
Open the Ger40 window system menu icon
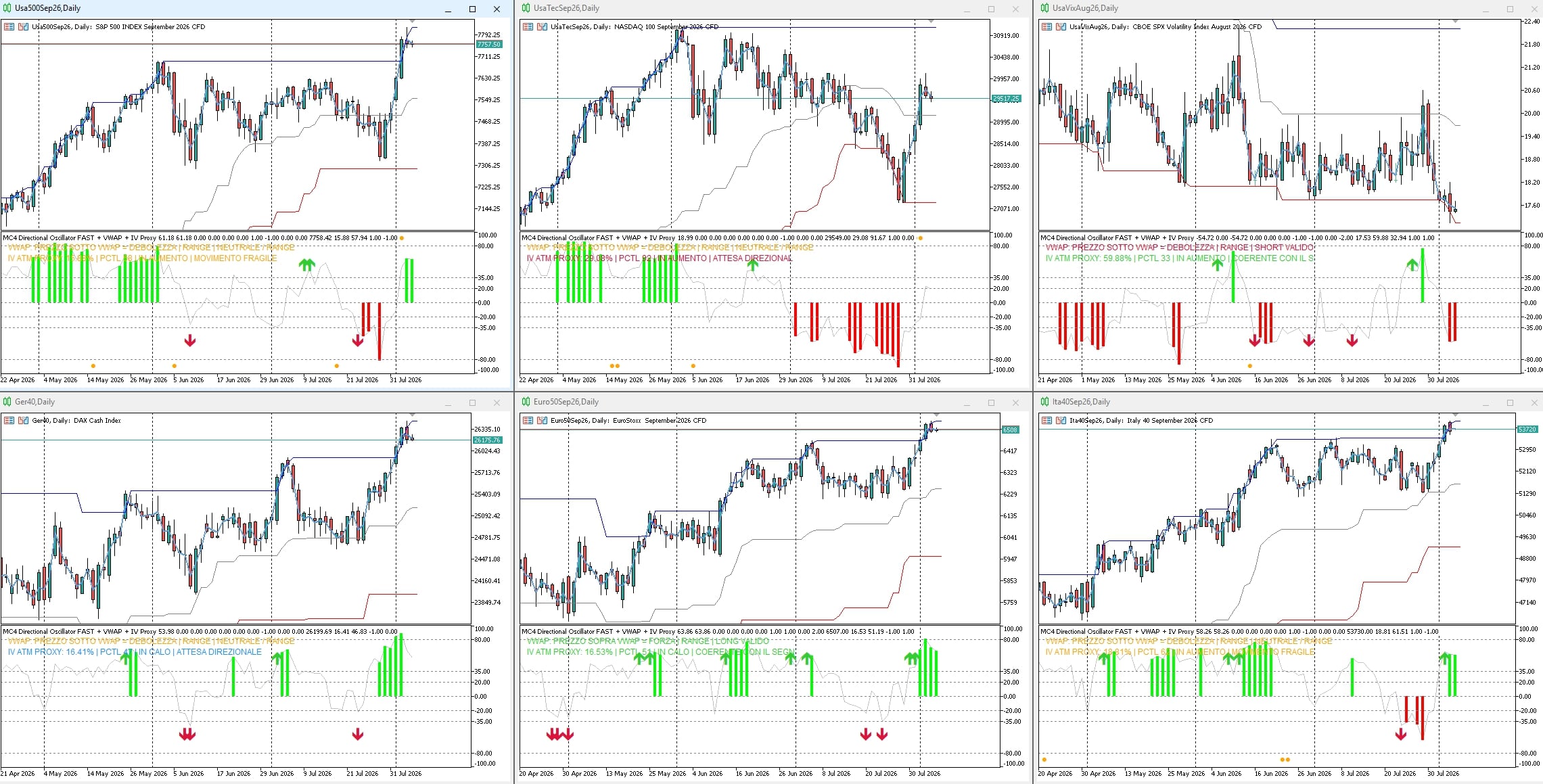tap(7, 402)
